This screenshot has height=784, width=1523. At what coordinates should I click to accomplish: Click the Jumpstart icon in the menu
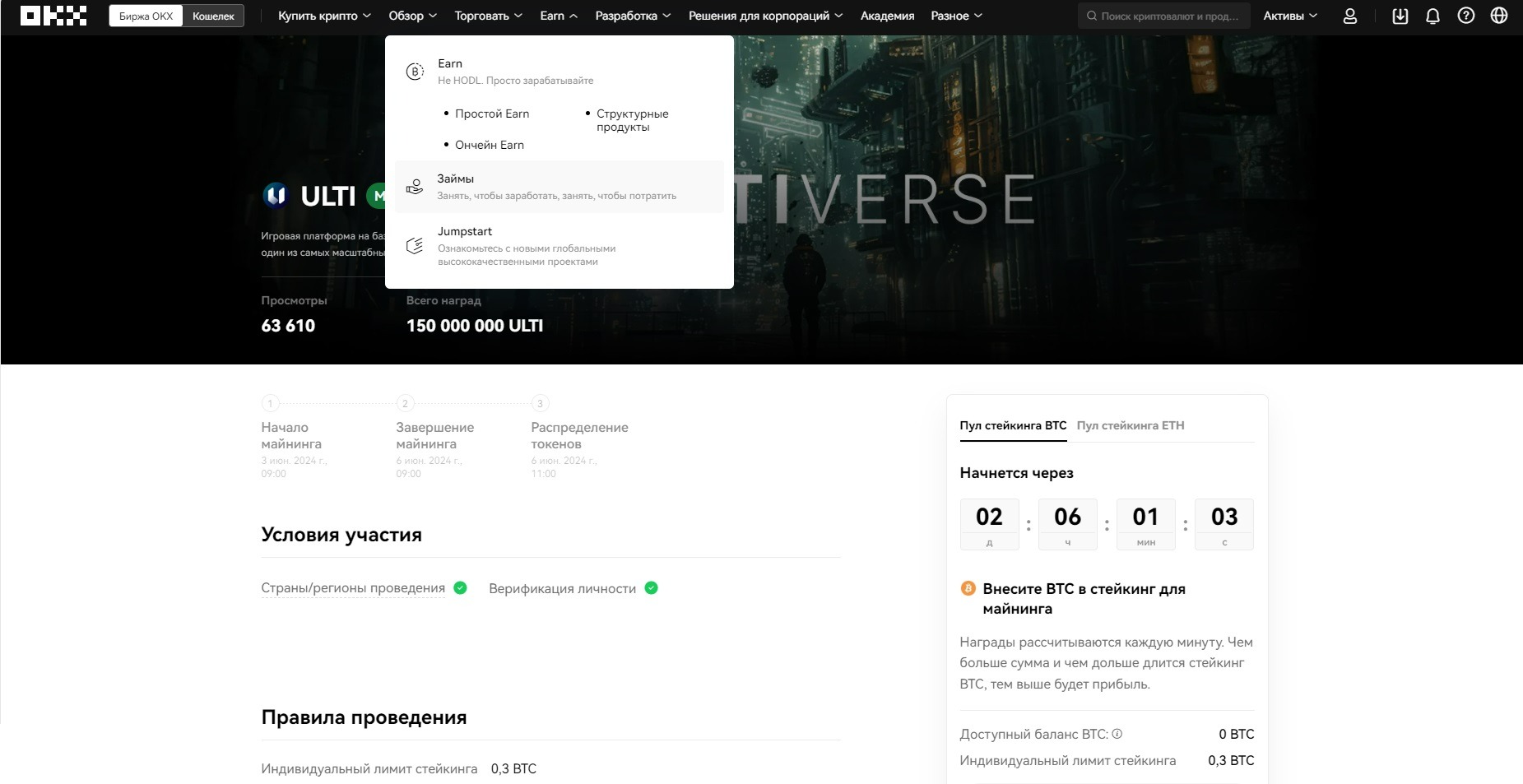click(415, 245)
